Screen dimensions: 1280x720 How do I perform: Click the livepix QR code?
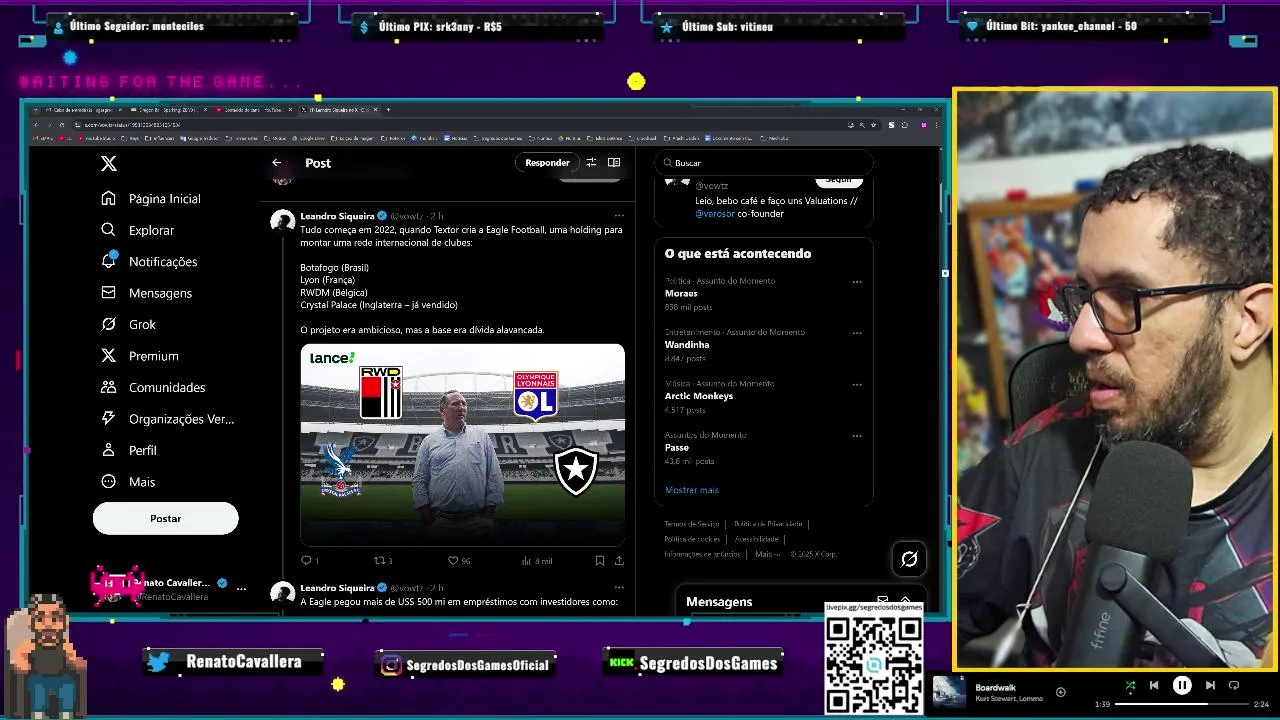873,664
